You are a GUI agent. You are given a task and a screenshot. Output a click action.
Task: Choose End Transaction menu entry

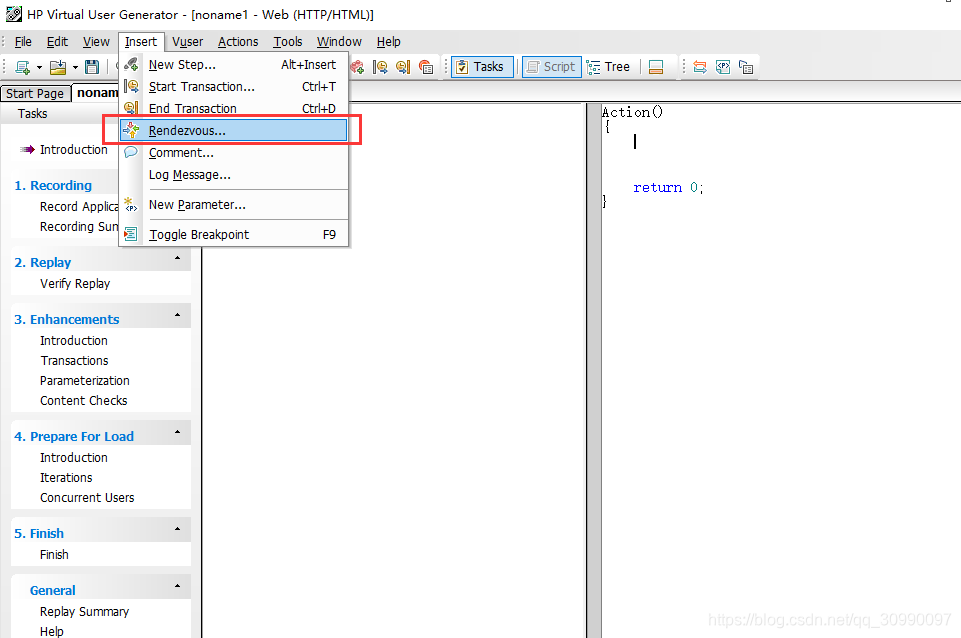(x=234, y=108)
